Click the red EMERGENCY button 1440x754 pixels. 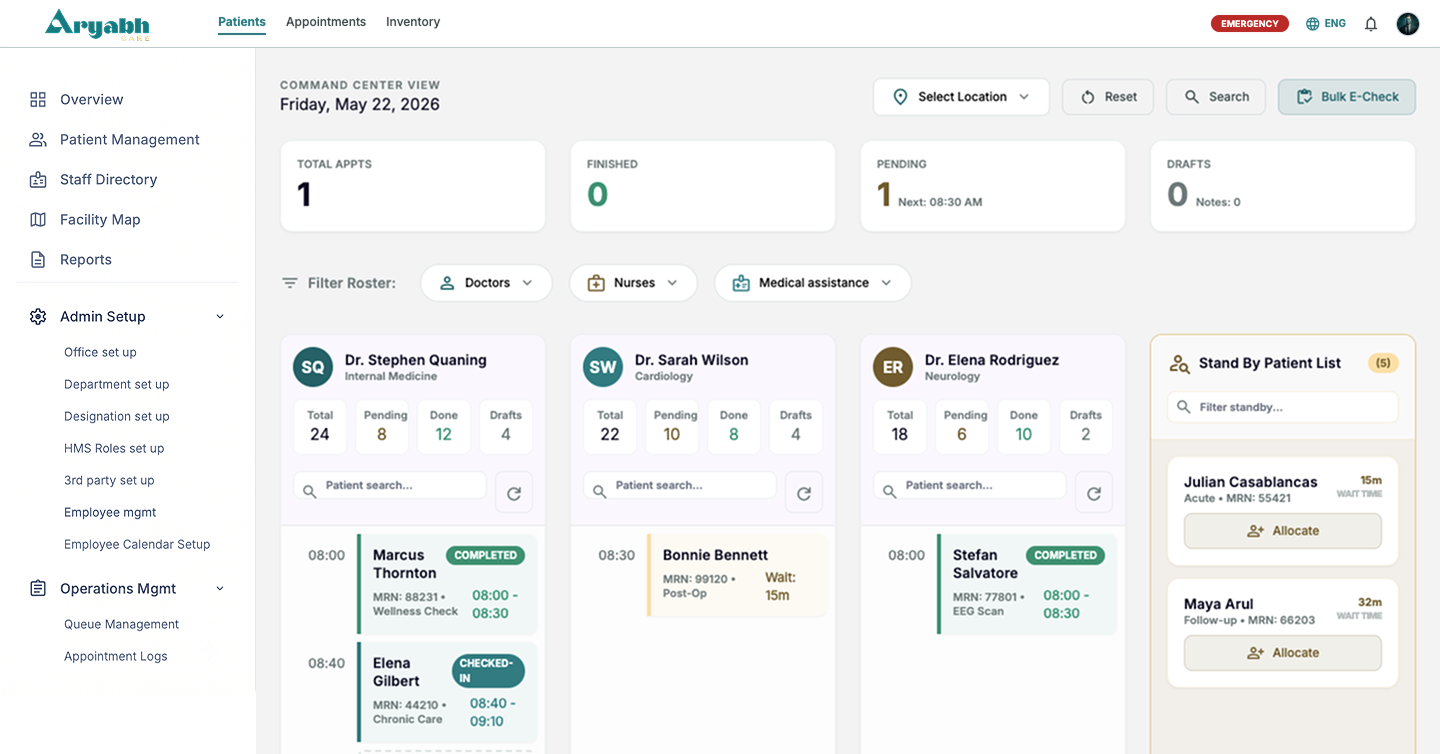pos(1250,24)
